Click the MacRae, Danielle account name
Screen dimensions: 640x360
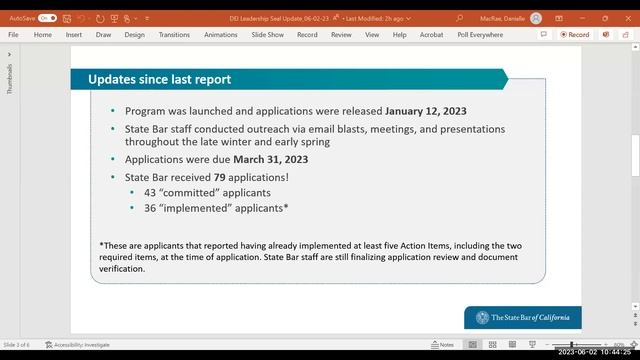[x=502, y=19]
